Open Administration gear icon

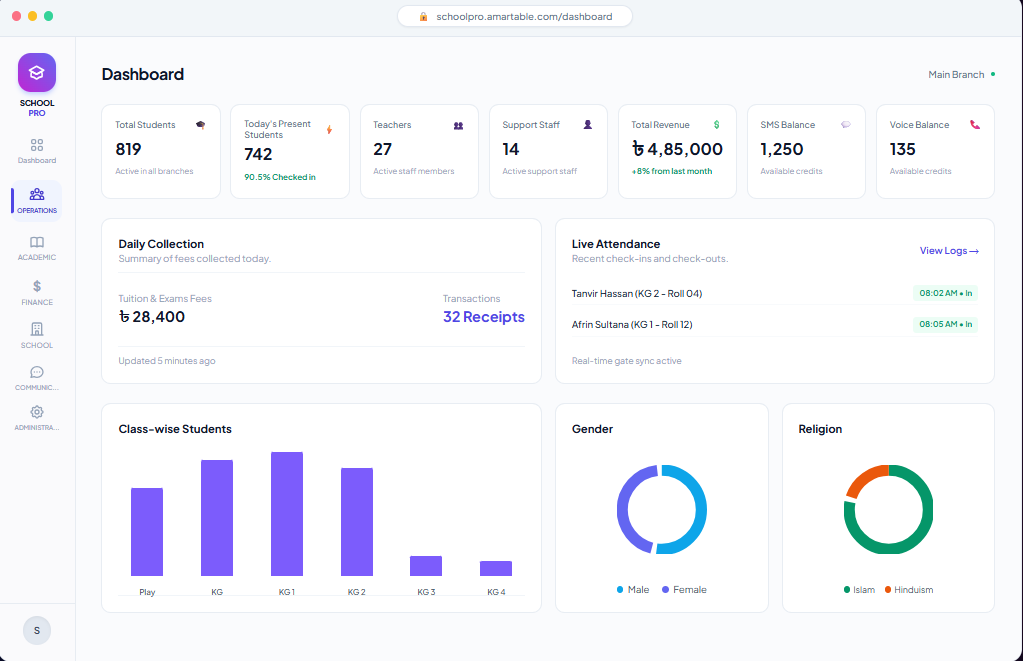(x=37, y=412)
